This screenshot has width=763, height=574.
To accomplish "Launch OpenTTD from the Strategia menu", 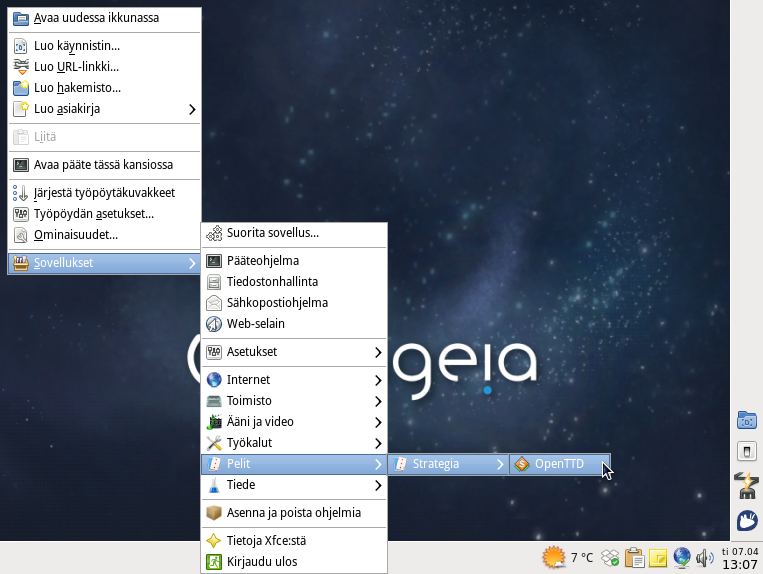I will (559, 464).
